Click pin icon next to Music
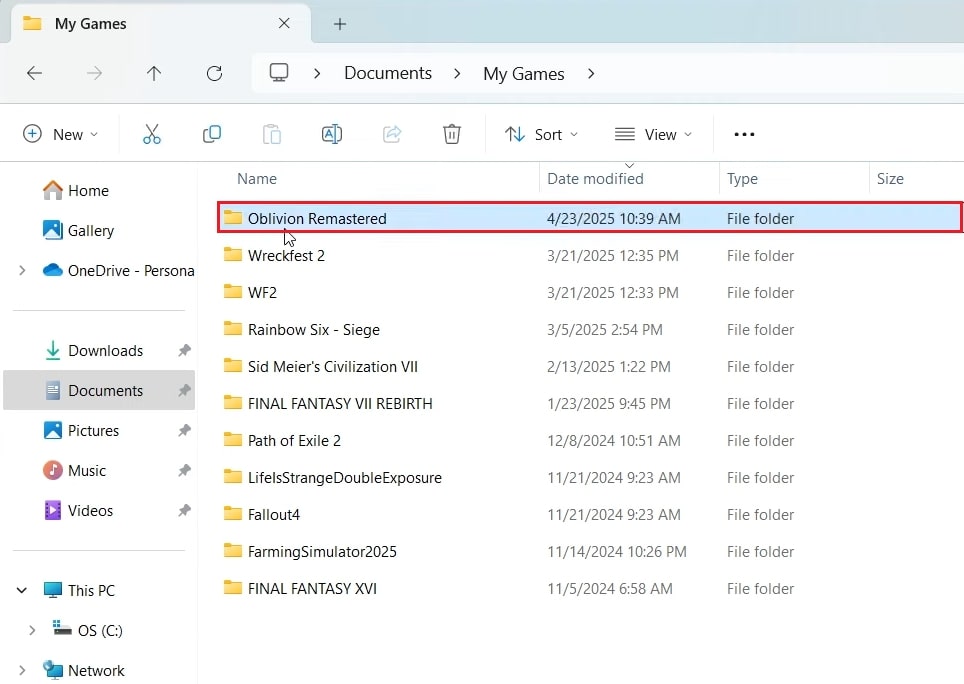This screenshot has height=684, width=964. 184,470
